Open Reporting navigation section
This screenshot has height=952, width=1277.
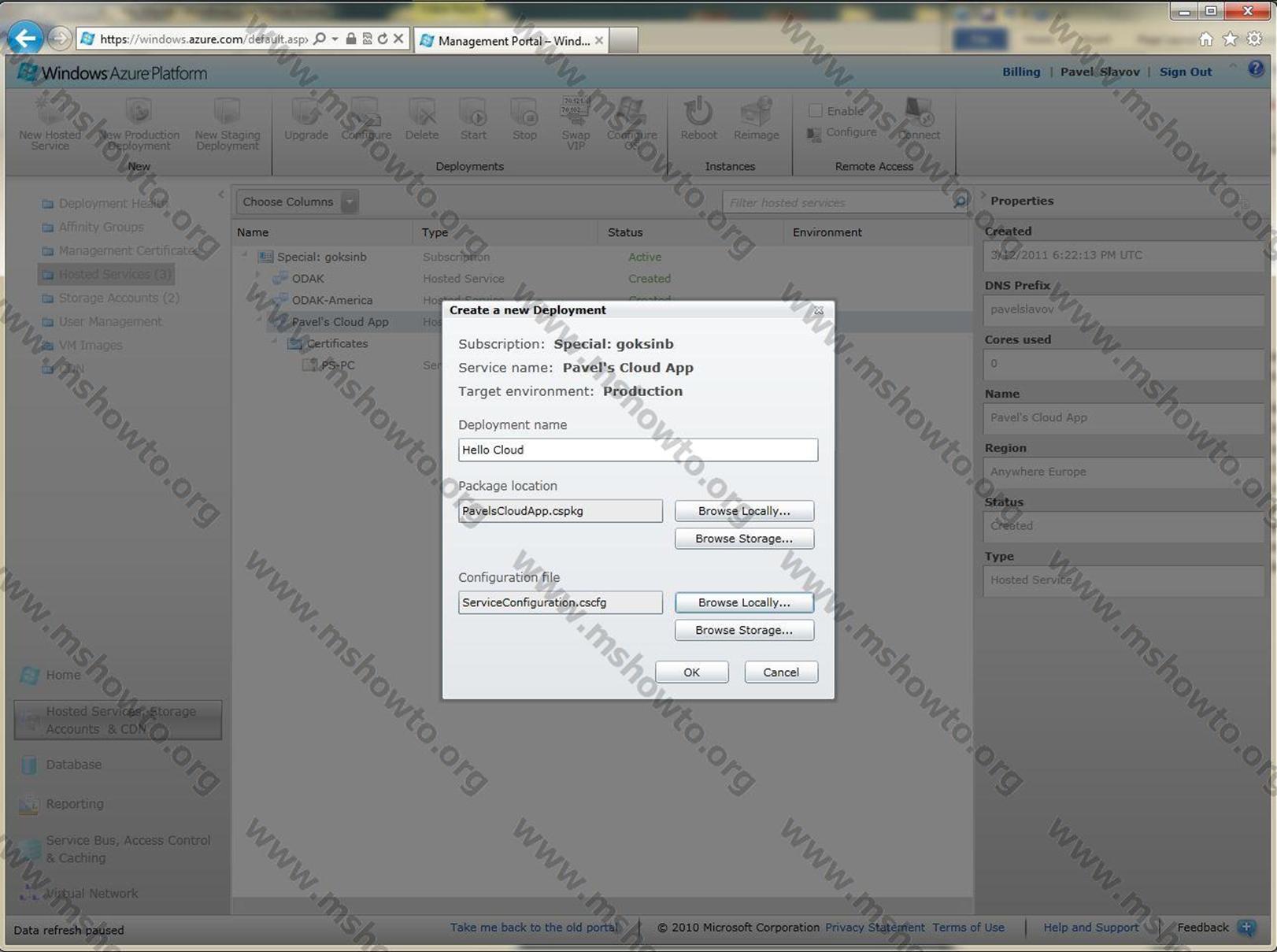point(62,804)
